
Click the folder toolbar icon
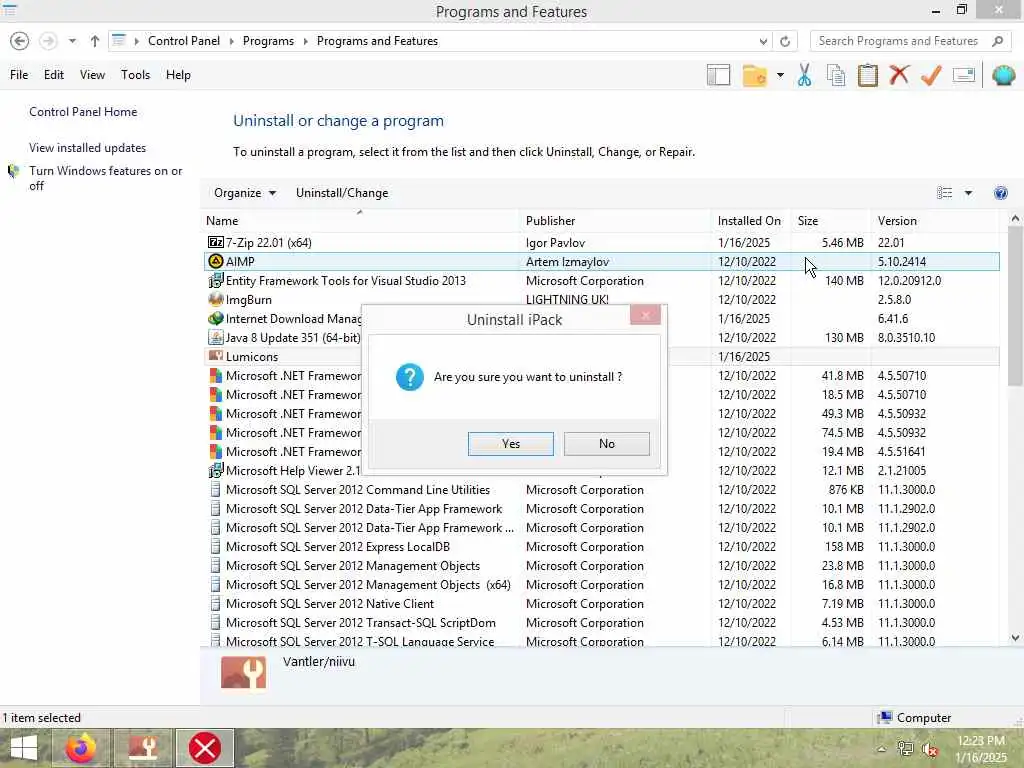(755, 75)
